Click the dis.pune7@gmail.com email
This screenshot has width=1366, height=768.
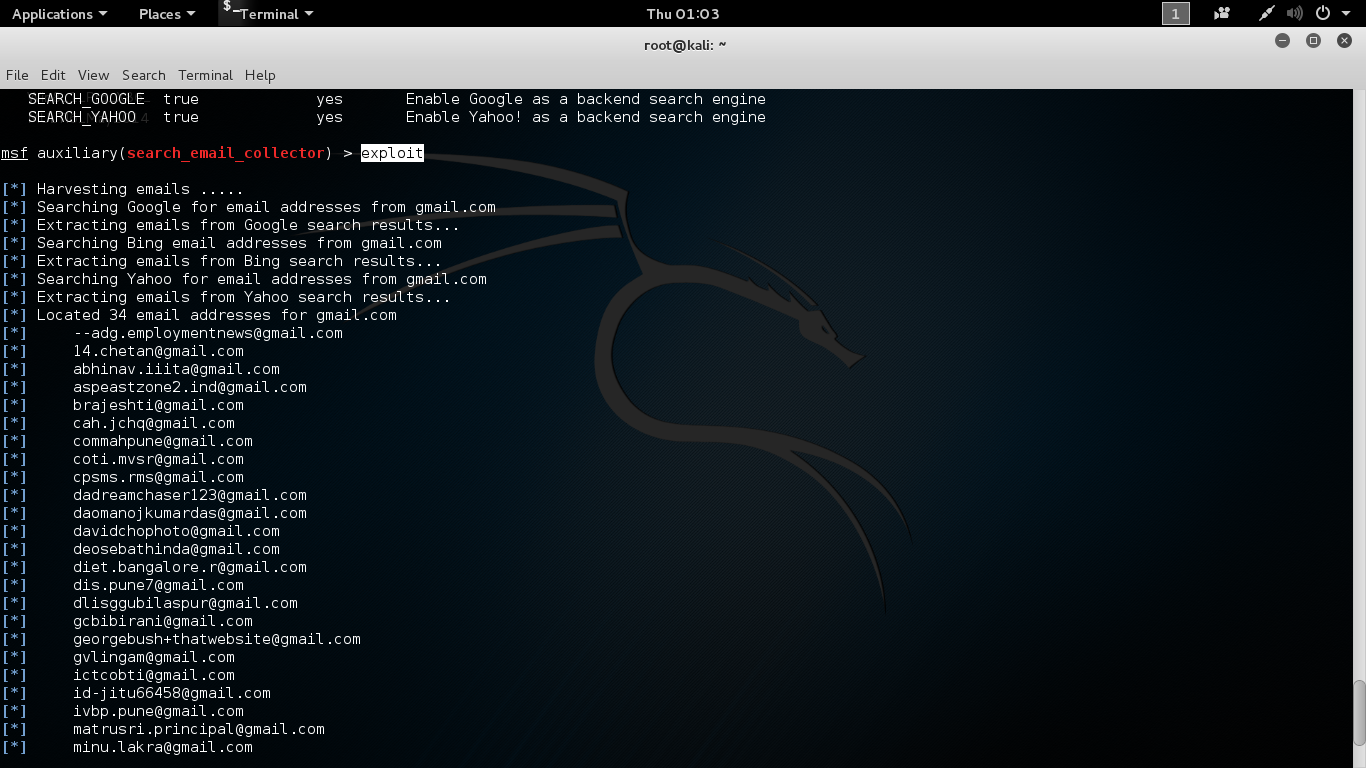(x=158, y=585)
